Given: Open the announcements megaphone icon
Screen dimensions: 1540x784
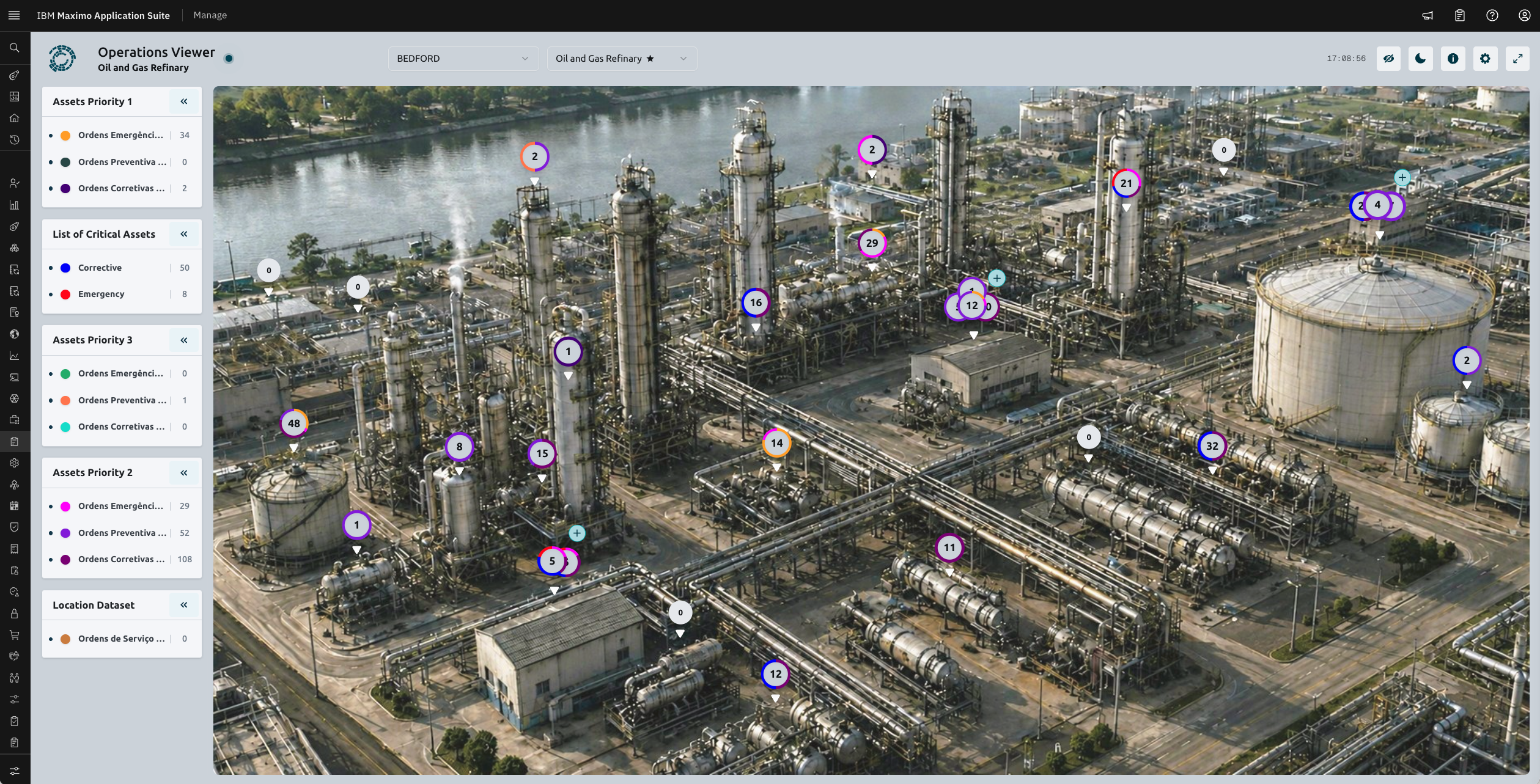Looking at the screenshot, I should [x=1428, y=15].
